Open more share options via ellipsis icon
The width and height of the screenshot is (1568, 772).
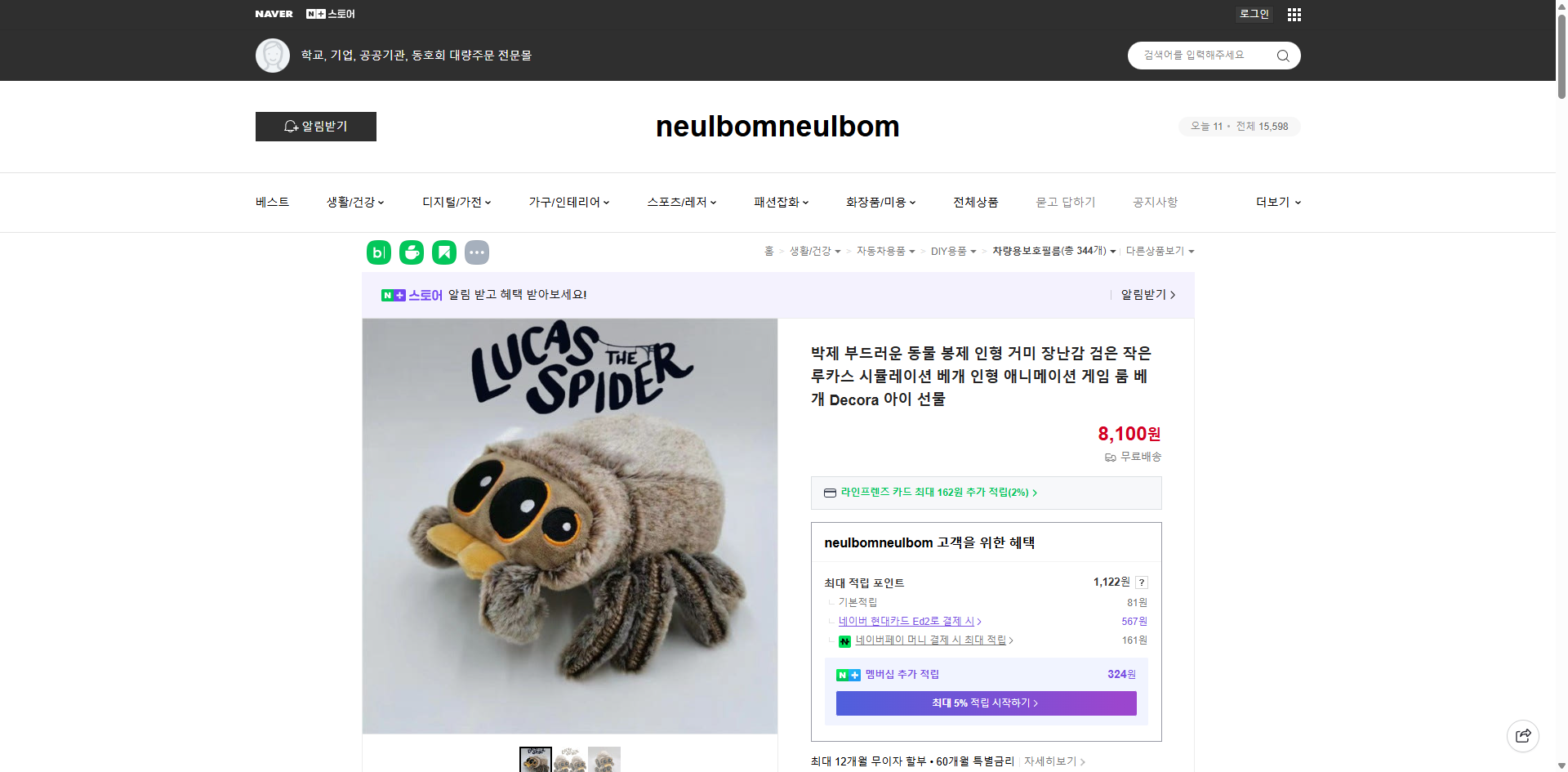(x=477, y=252)
